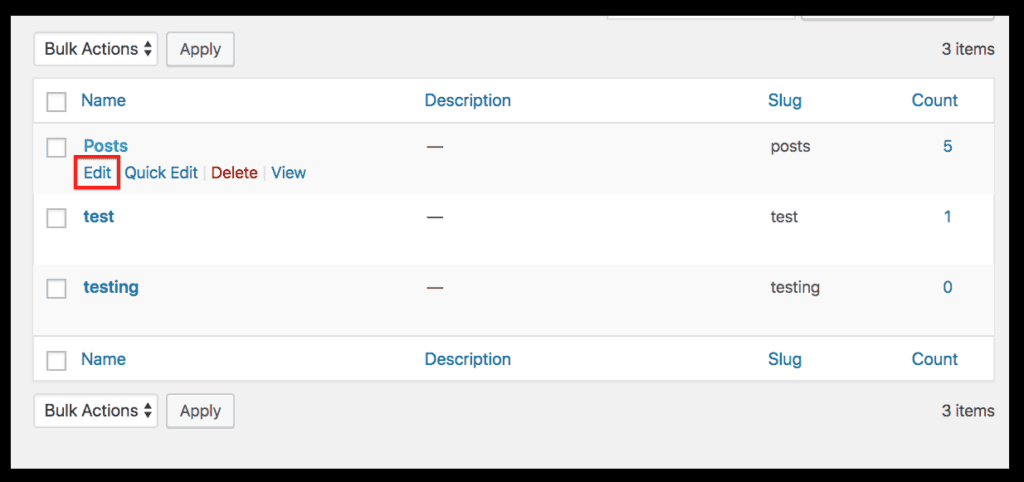
Task: Open the bottom Bulk Actions dropdown
Action: point(96,411)
